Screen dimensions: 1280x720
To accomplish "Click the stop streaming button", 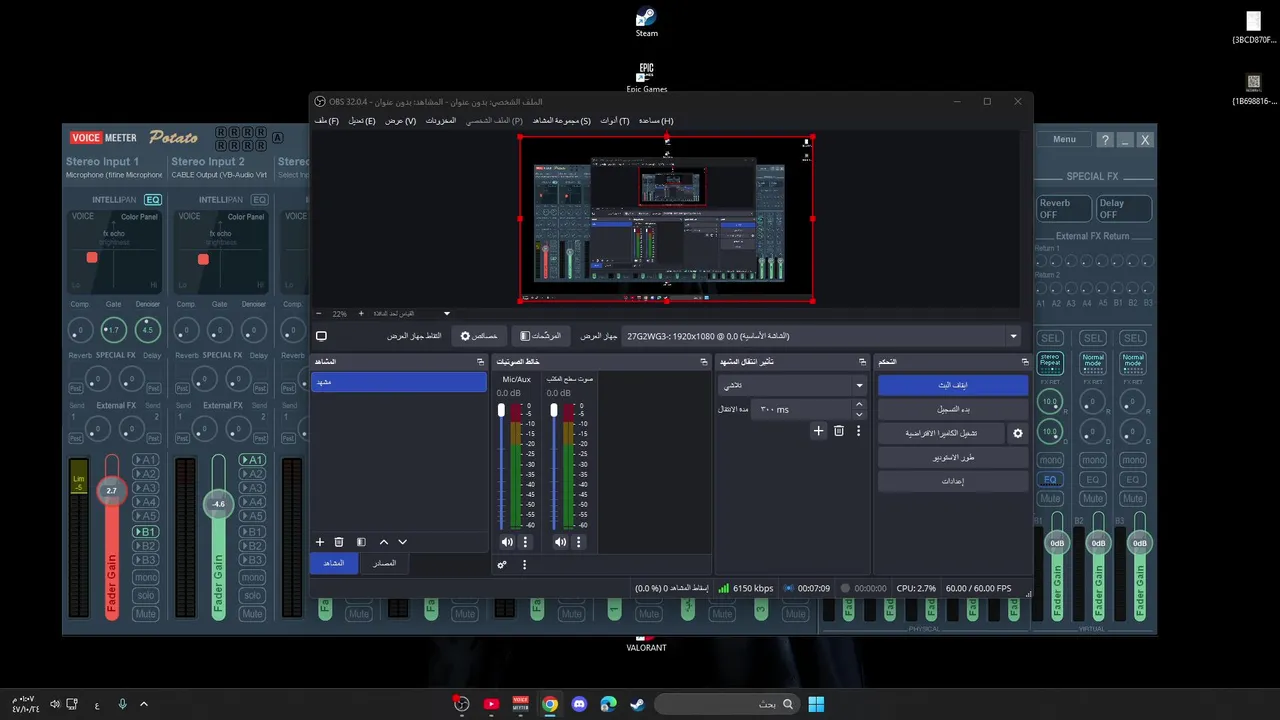I will [953, 385].
